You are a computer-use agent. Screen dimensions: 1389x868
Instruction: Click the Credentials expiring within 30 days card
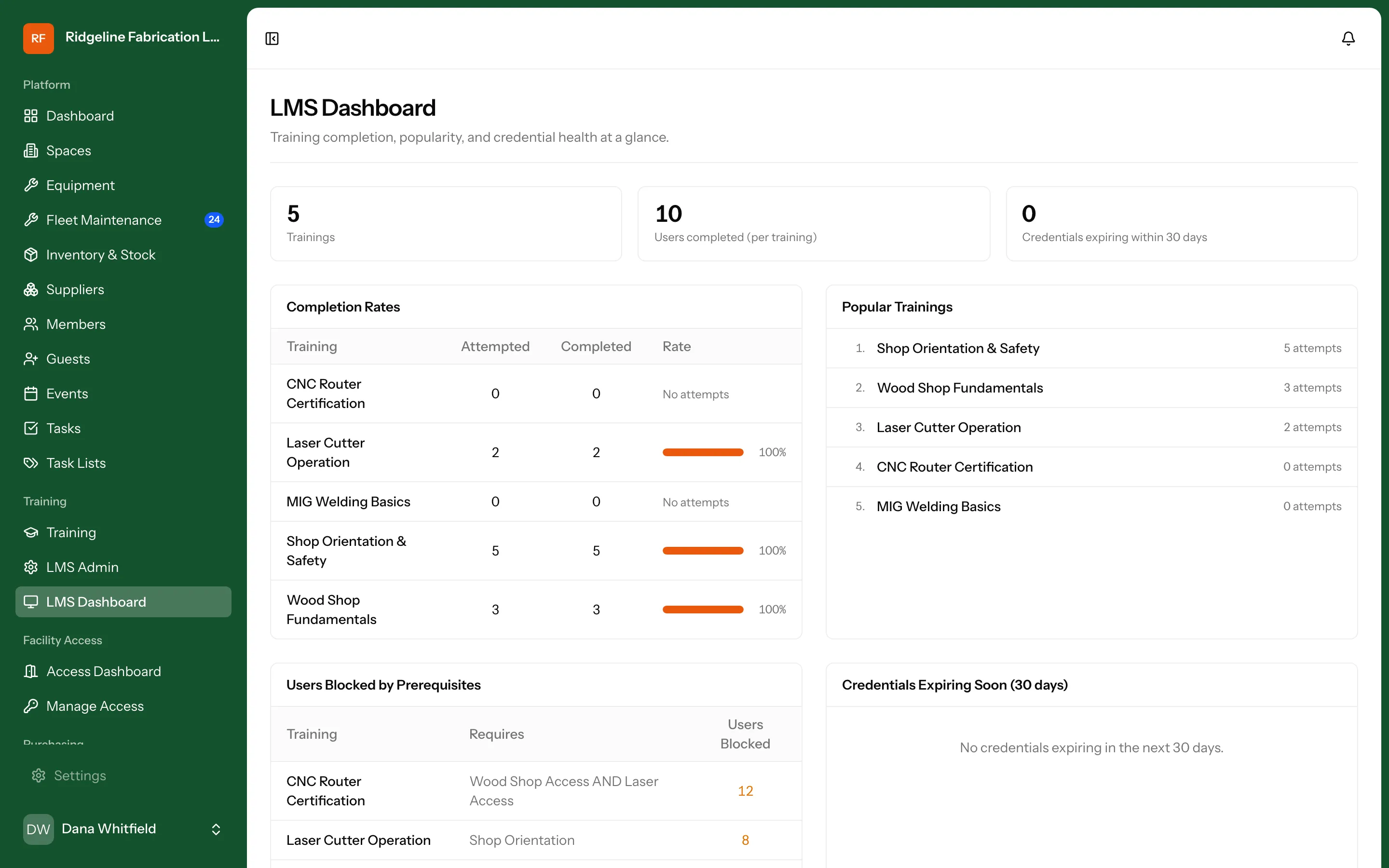point(1181,224)
